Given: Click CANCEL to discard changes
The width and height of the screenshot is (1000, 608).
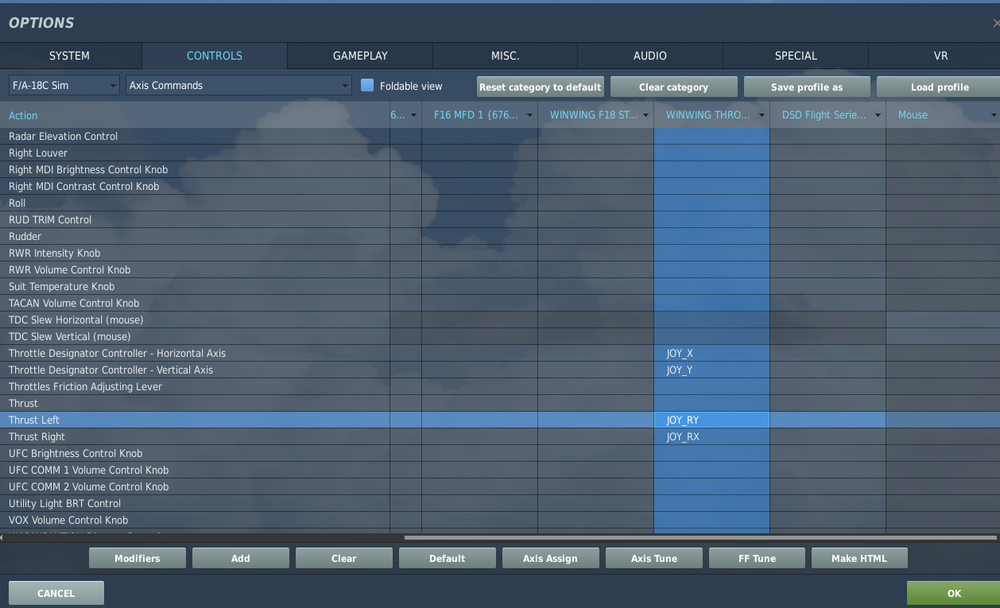Looking at the screenshot, I should tap(56, 593).
